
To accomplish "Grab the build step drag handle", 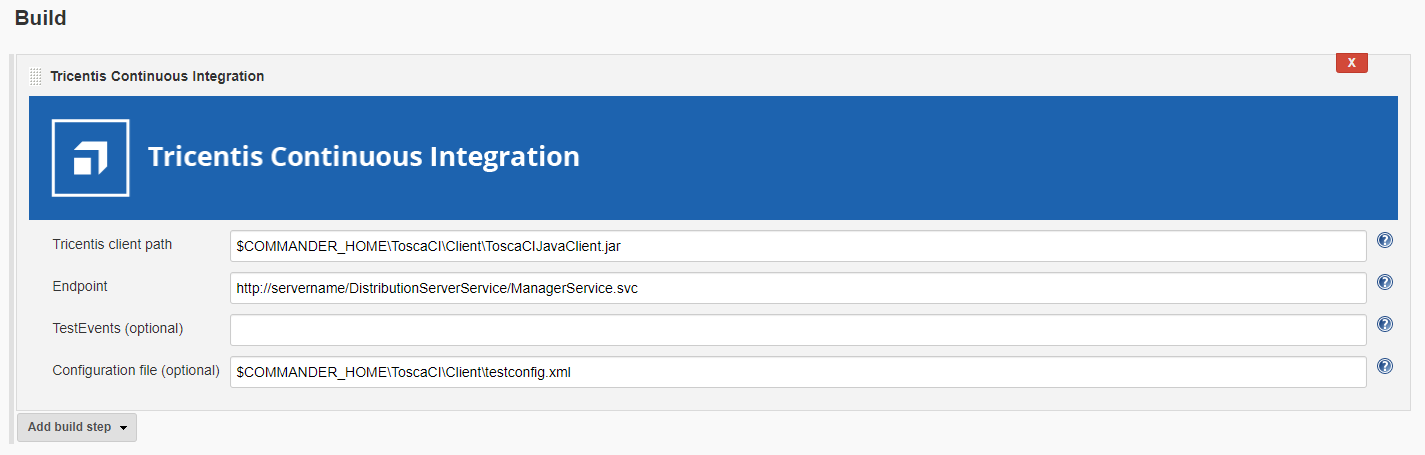I will (x=36, y=76).
